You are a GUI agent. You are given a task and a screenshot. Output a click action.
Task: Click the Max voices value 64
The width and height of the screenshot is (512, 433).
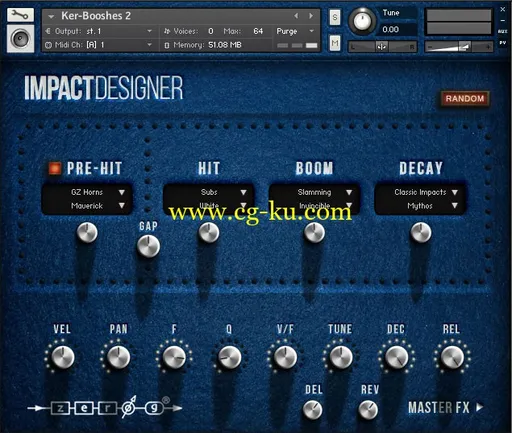[258, 31]
